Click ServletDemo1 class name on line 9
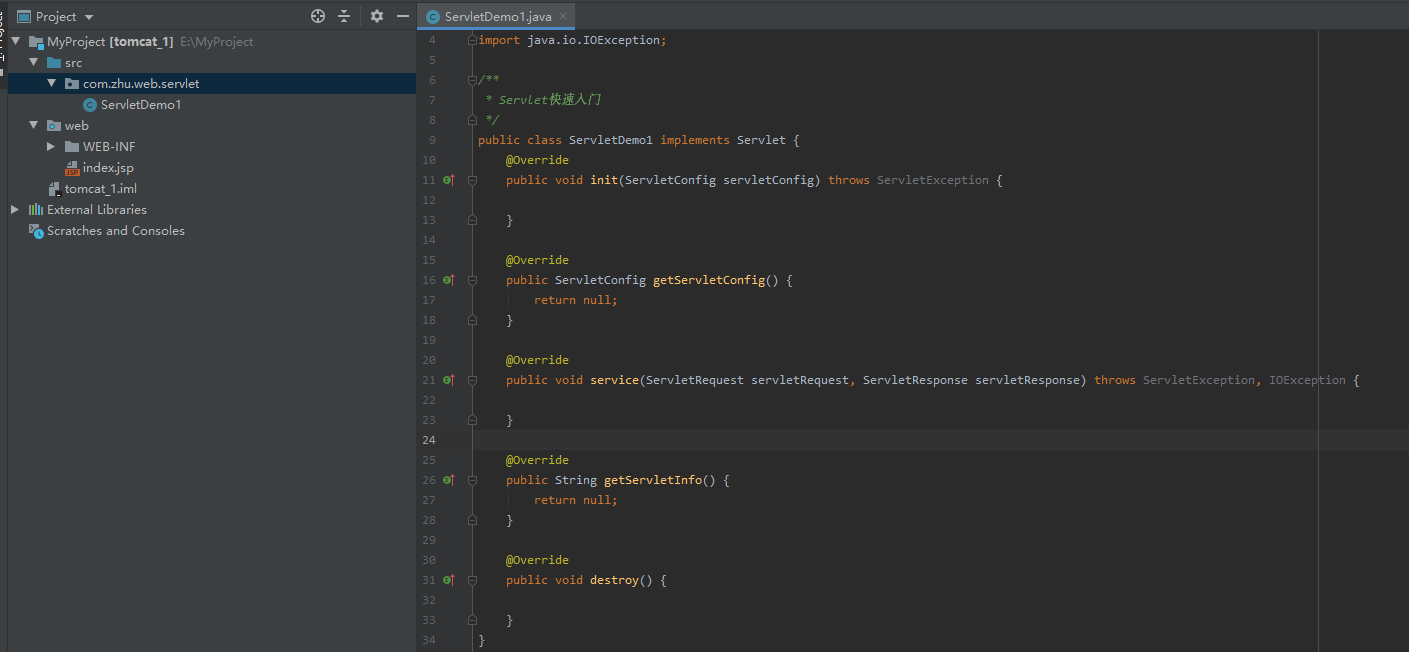 click(x=610, y=140)
